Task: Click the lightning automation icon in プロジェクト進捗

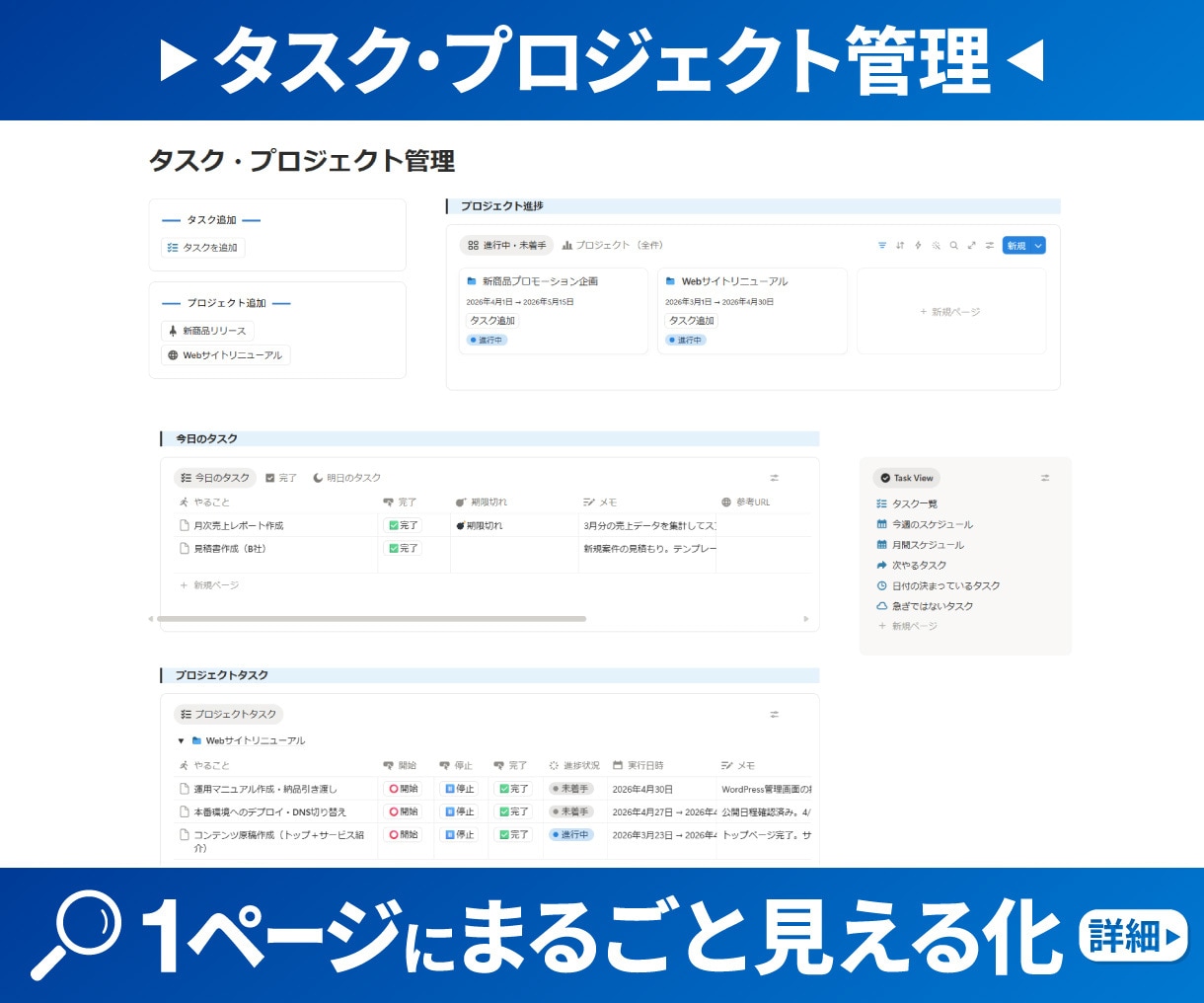Action: point(918,246)
